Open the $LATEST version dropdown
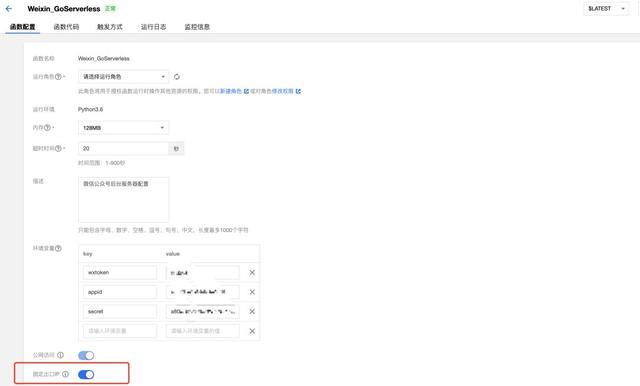This screenshot has height=386, width=640. click(x=606, y=9)
